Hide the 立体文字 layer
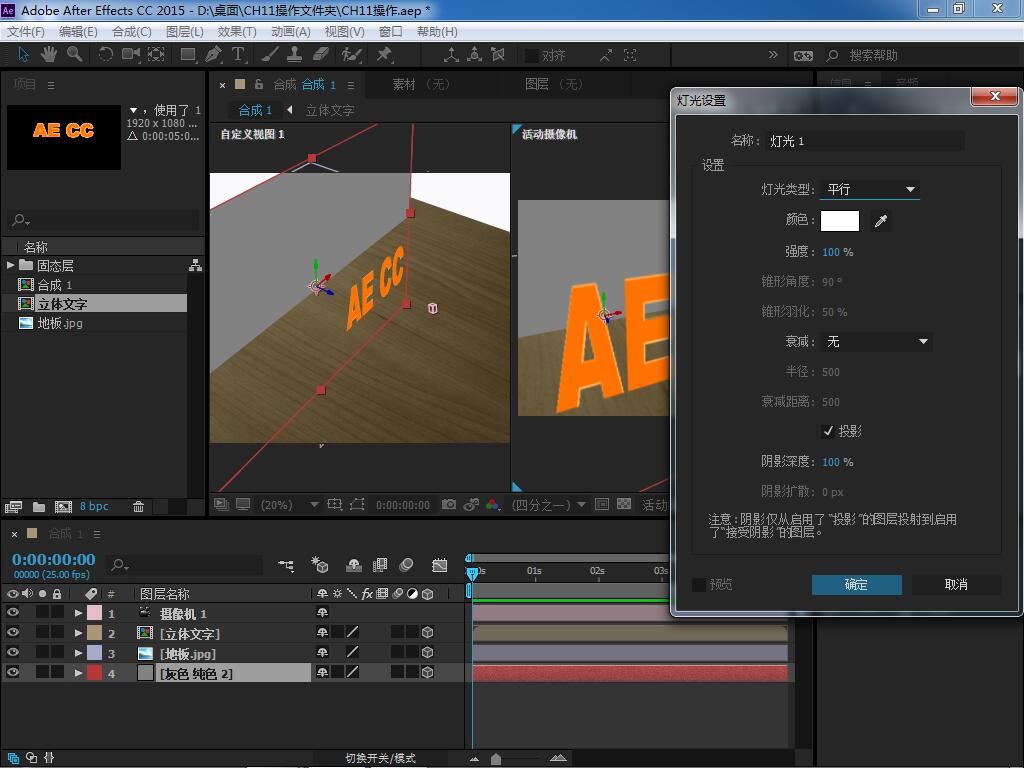This screenshot has height=768, width=1024. (x=12, y=632)
